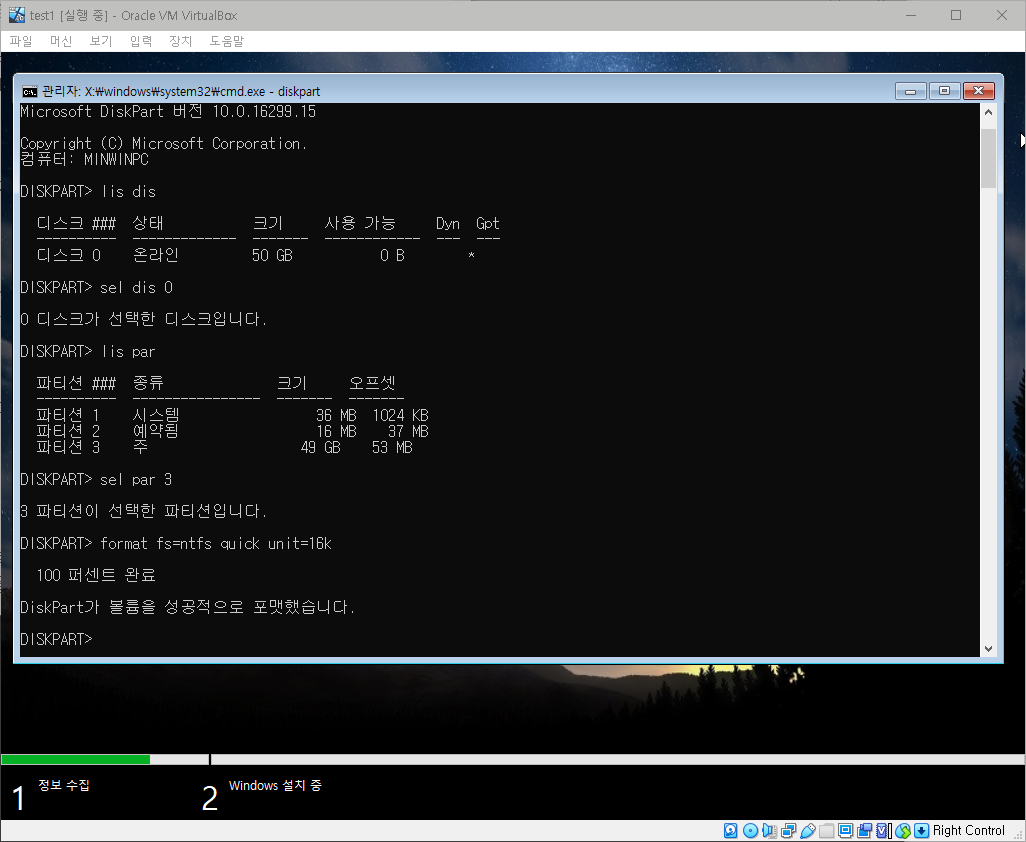The image size is (1026, 842).
Task: Click the console scrollbar up arrow
Action: [988, 112]
